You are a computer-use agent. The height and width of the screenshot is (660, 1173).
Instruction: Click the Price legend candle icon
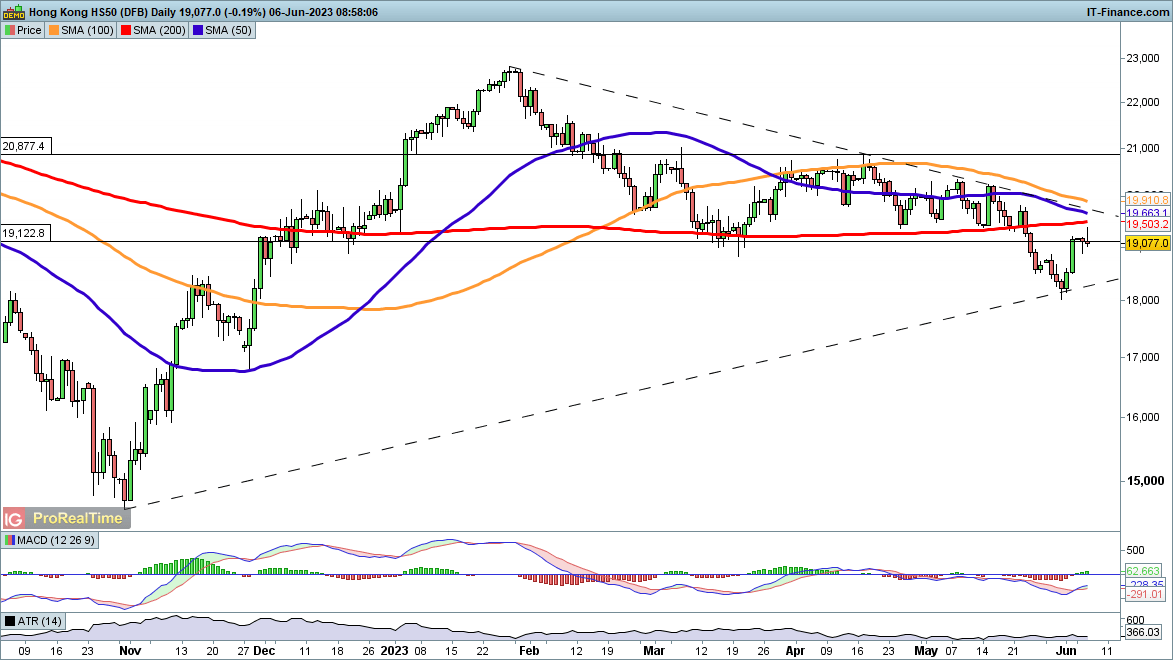(x=10, y=31)
